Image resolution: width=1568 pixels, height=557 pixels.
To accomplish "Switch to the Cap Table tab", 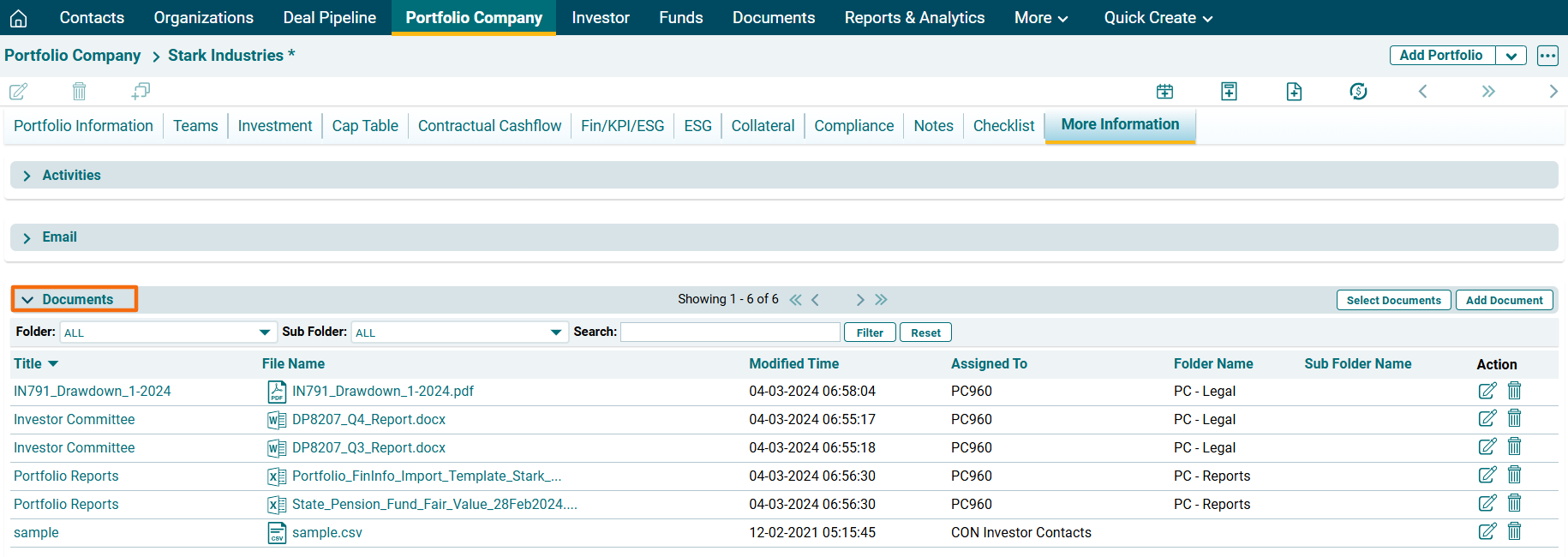I will (x=365, y=126).
